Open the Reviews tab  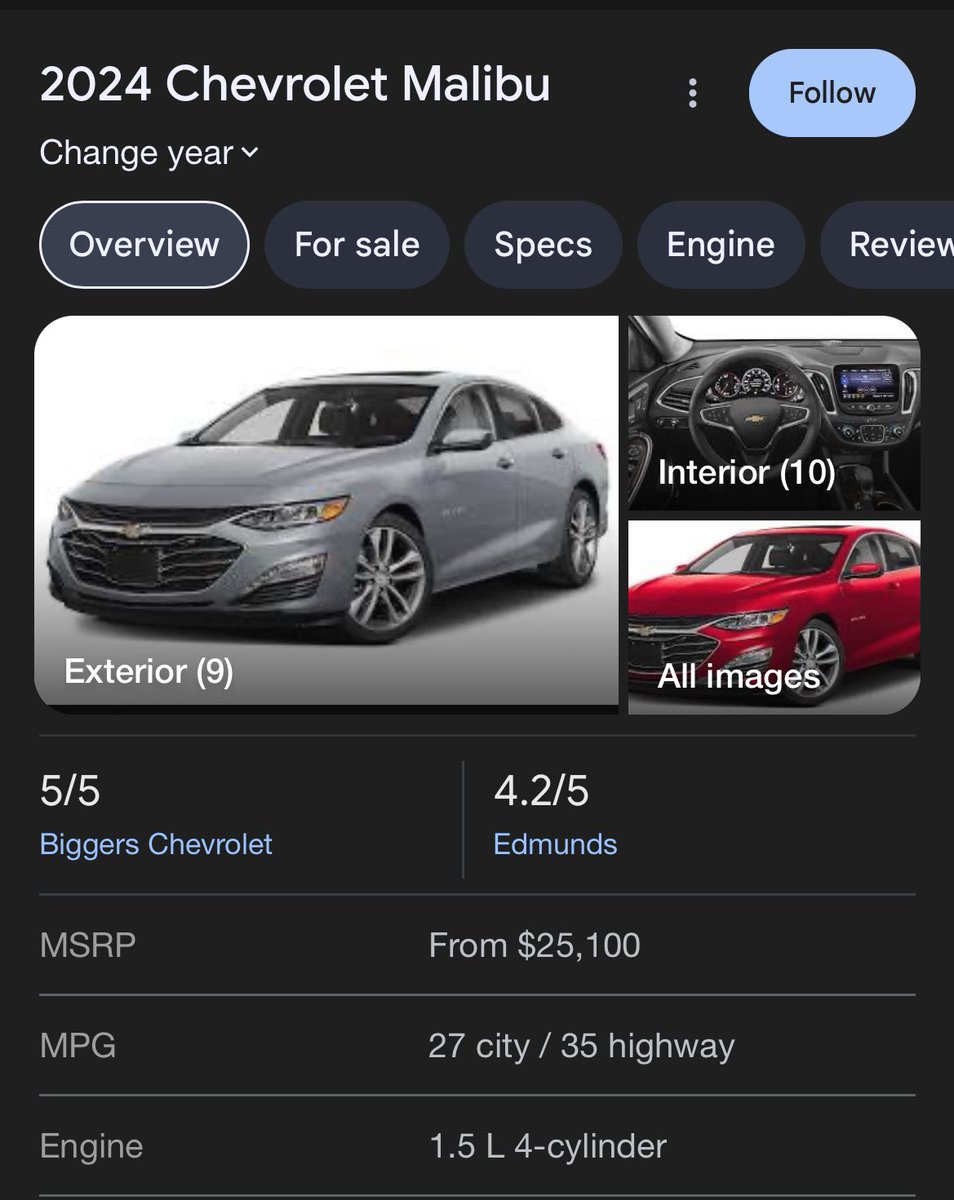tap(887, 245)
